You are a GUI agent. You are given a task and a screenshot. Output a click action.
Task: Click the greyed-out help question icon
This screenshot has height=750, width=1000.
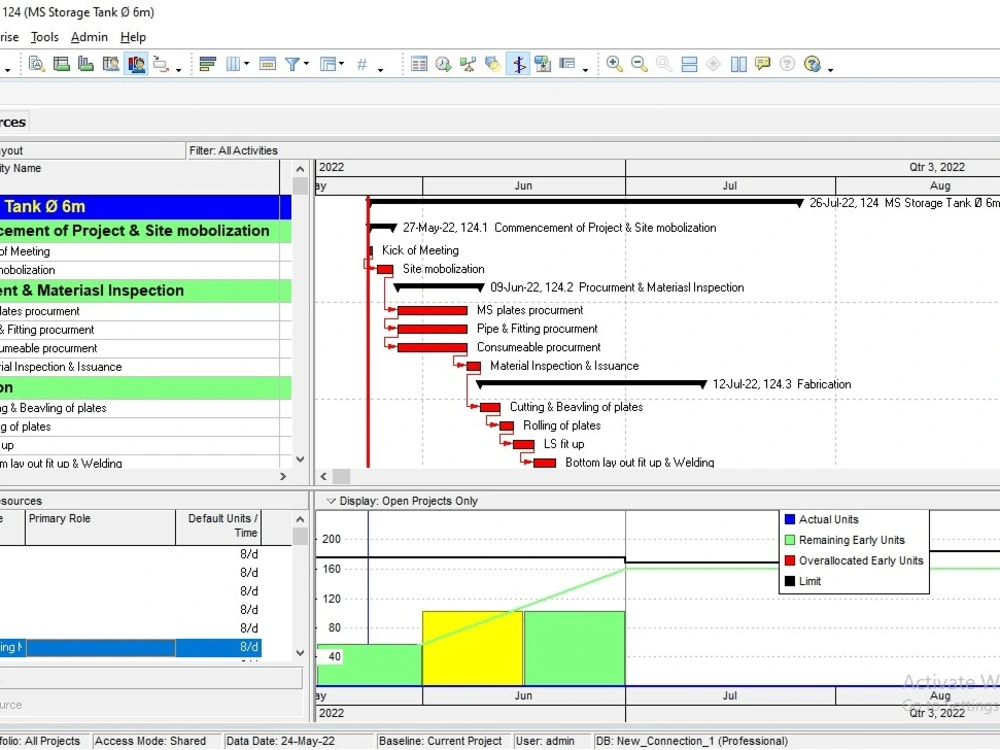tap(788, 64)
